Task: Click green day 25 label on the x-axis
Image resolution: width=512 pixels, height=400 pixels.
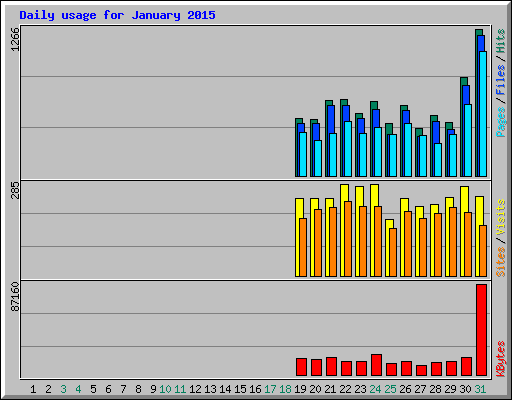Action: tap(390, 389)
